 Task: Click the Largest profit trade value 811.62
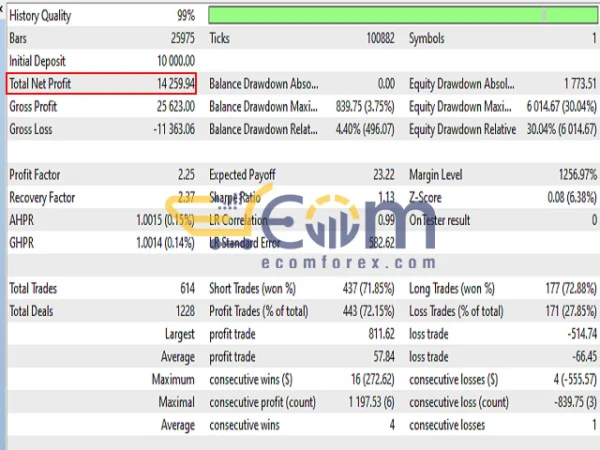point(377,335)
